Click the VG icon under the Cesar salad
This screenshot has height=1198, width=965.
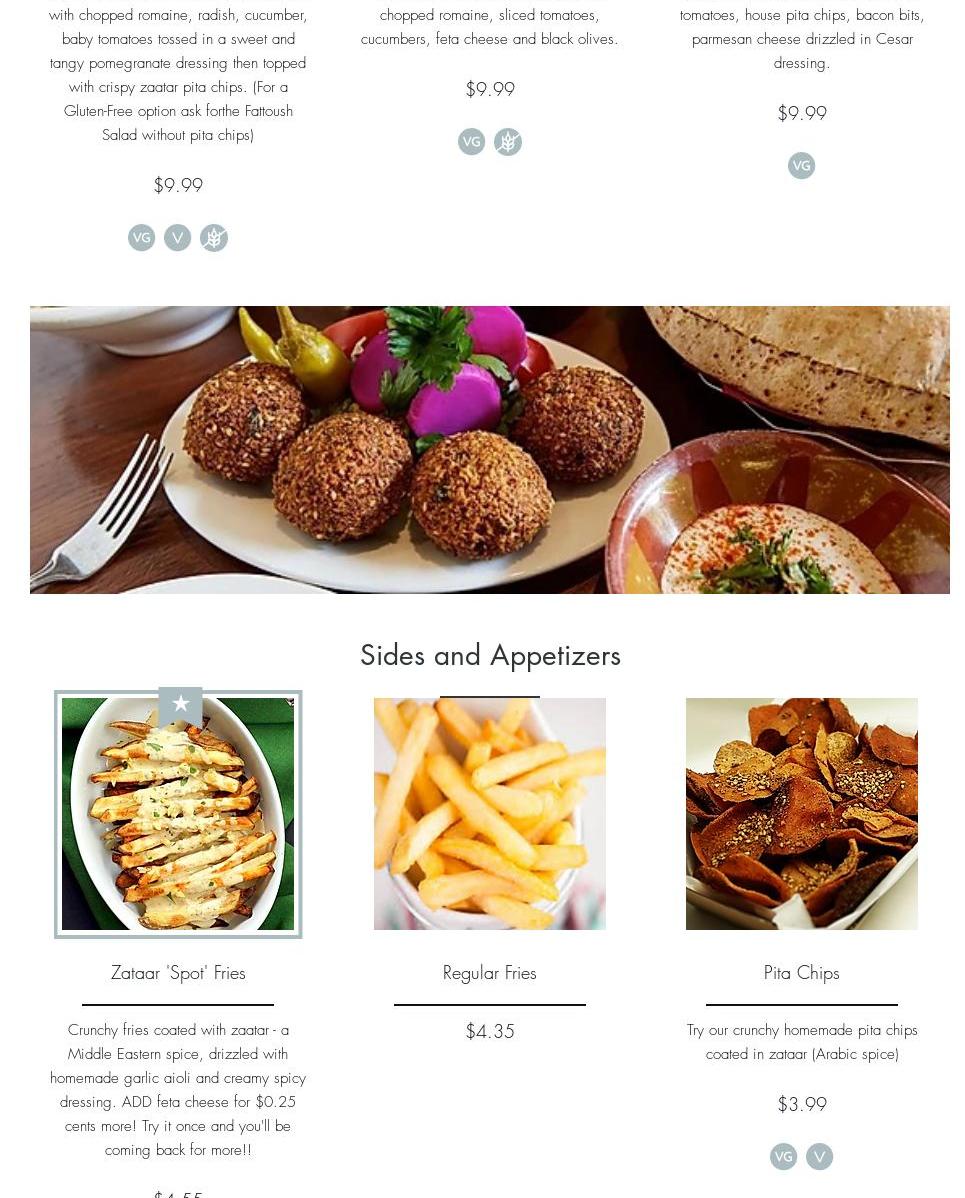801,166
